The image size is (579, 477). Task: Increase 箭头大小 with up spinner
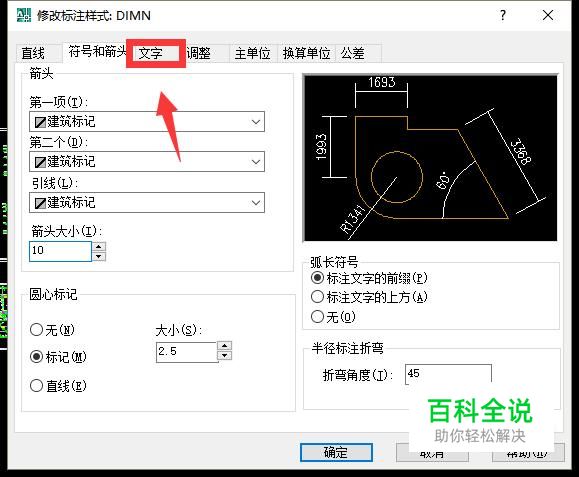click(x=99, y=246)
